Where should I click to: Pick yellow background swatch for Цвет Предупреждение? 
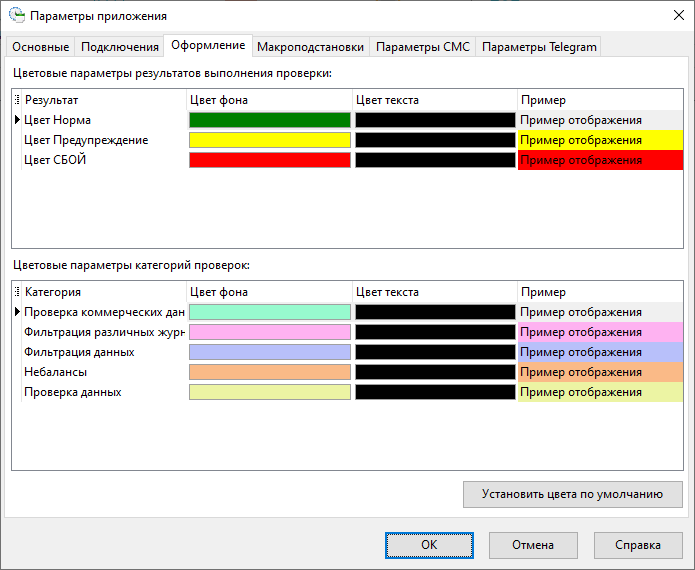269,140
